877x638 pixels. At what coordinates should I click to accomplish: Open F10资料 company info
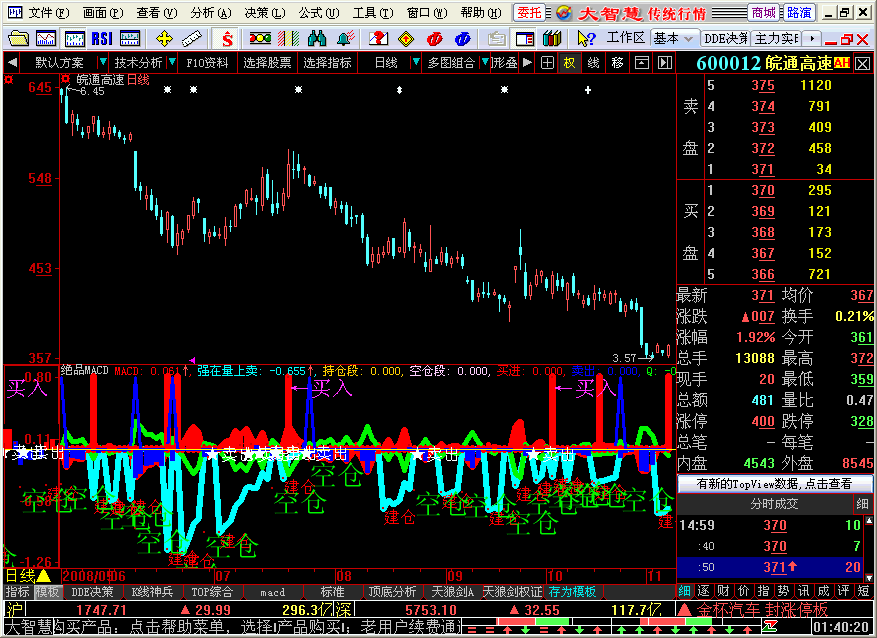pyautogui.click(x=207, y=62)
